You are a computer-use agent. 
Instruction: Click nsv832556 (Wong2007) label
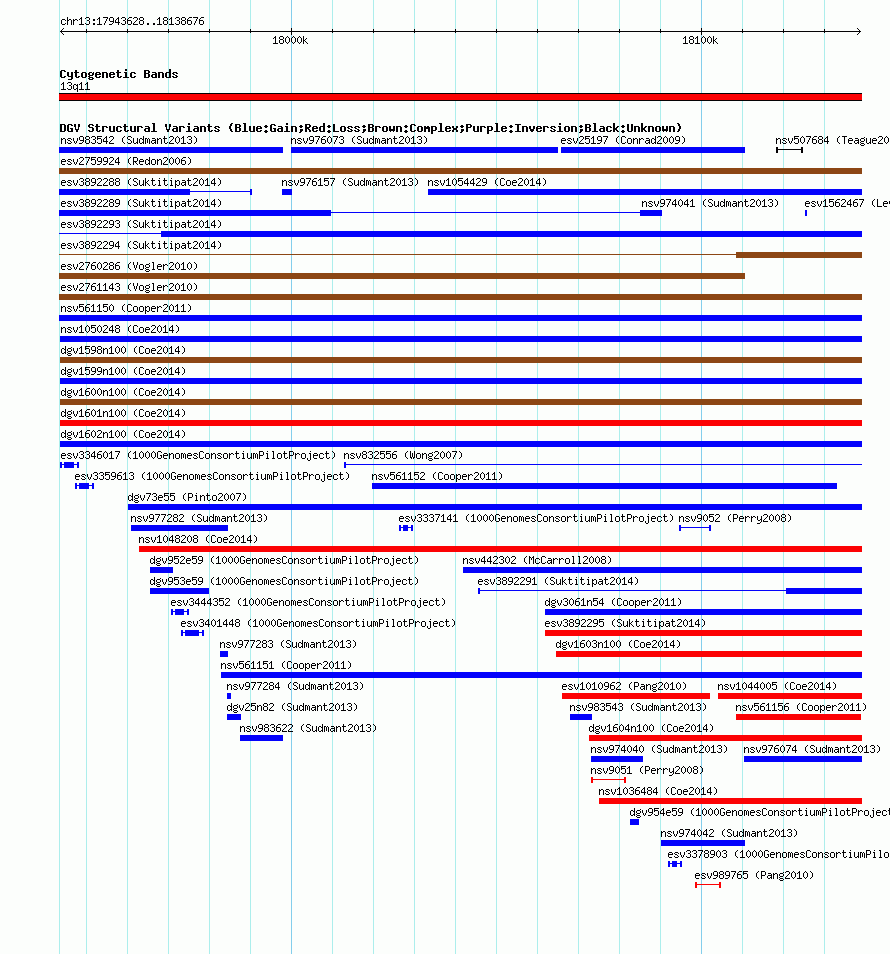click(403, 455)
